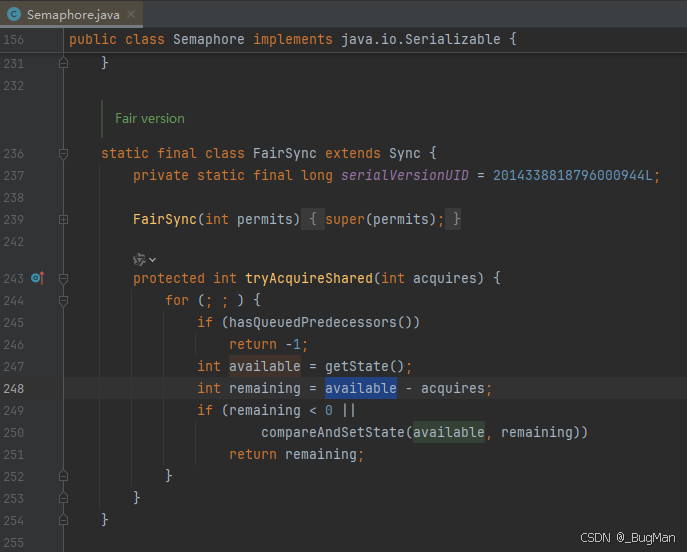Image resolution: width=687 pixels, height=552 pixels.
Task: Click the folded closing brace placeholder on line 239
Action: click(453, 219)
